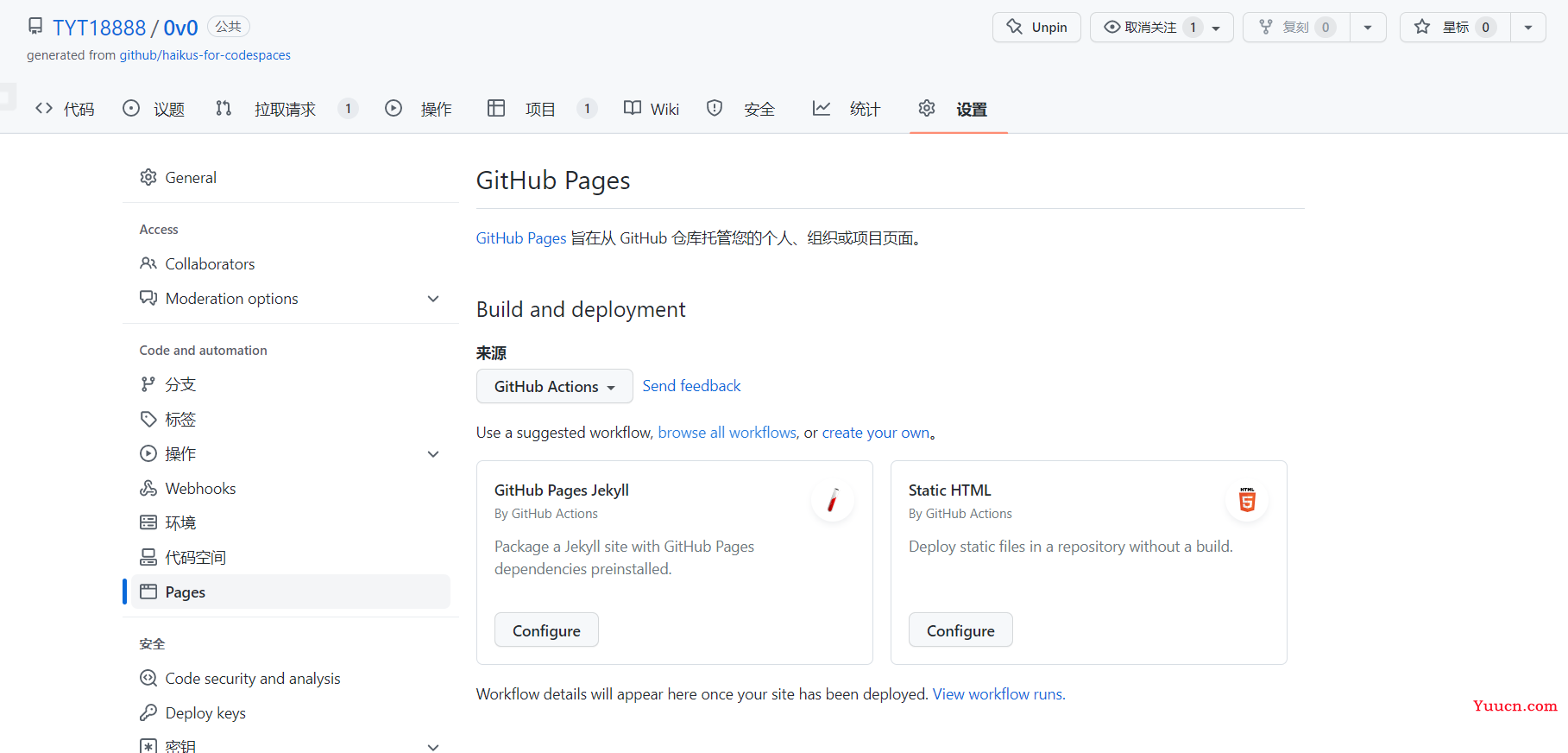Click the pin icon in Unpin button

coord(1015,27)
